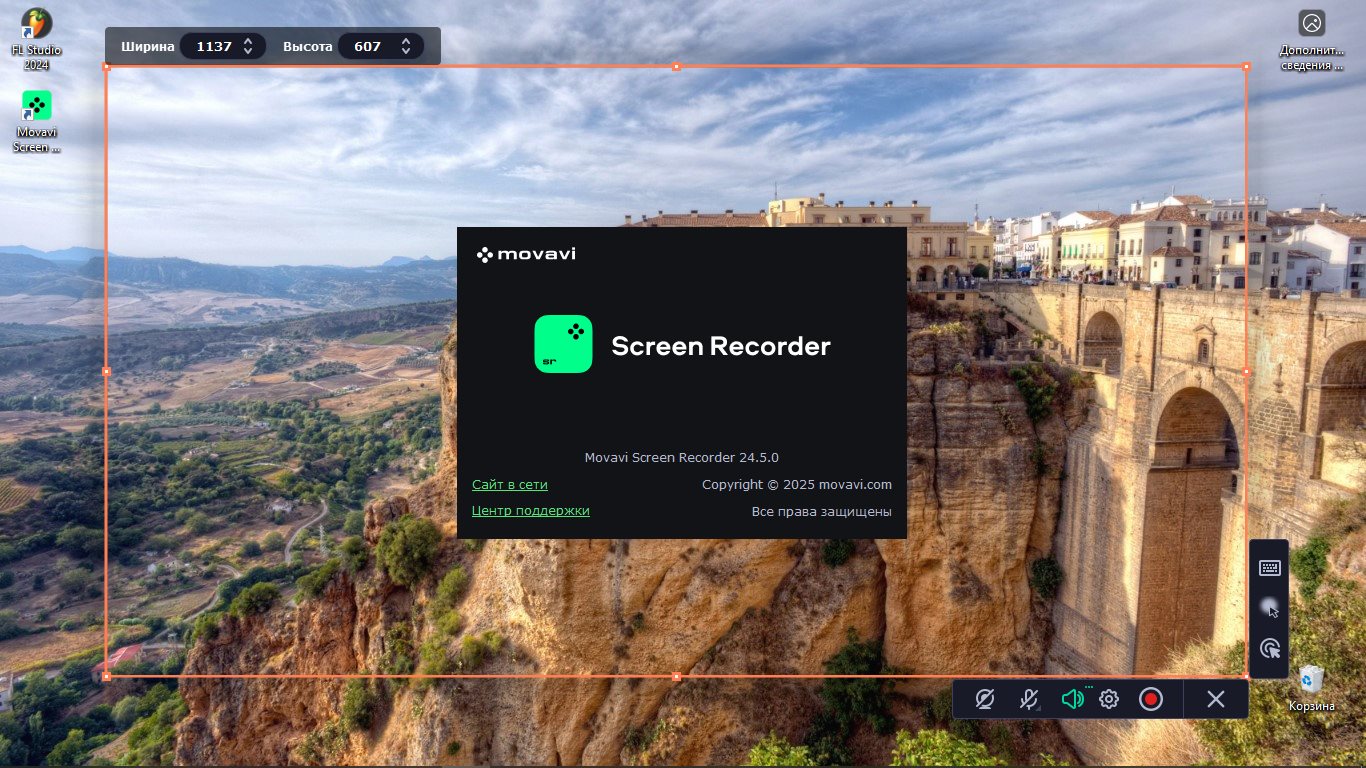This screenshot has width=1366, height=768.
Task: Select the Корзина recycle bin icon
Action: pos(1311,688)
